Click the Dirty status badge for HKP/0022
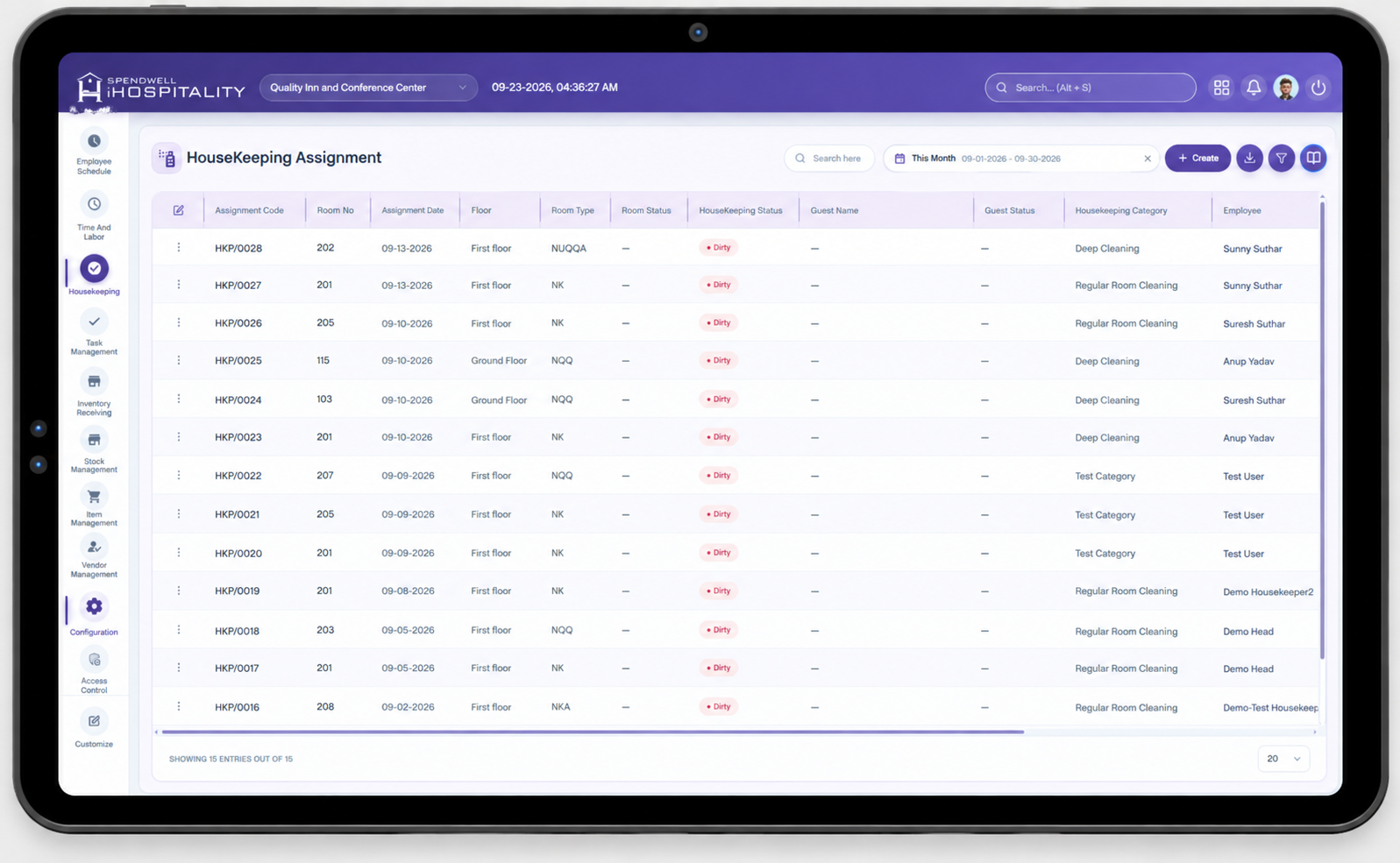Image resolution: width=1400 pixels, height=863 pixels. click(x=718, y=476)
